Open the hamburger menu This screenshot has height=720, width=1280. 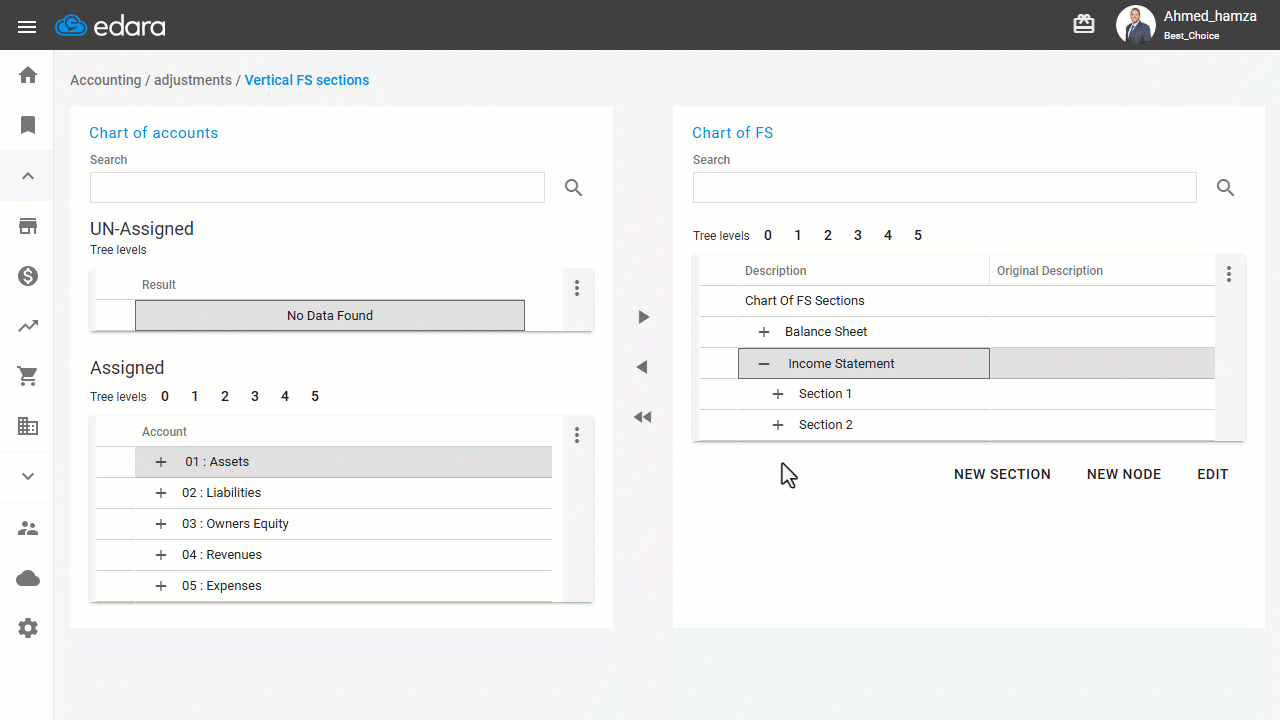(x=27, y=27)
